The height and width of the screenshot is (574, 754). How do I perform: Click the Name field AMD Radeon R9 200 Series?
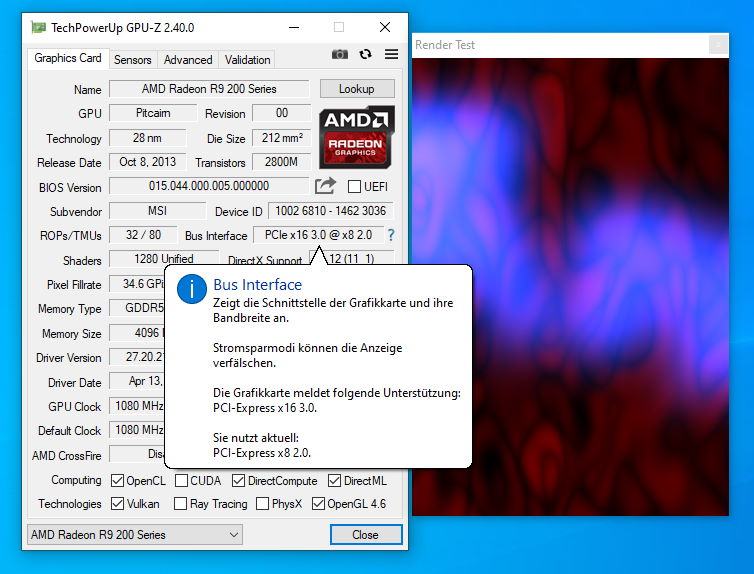tap(209, 89)
